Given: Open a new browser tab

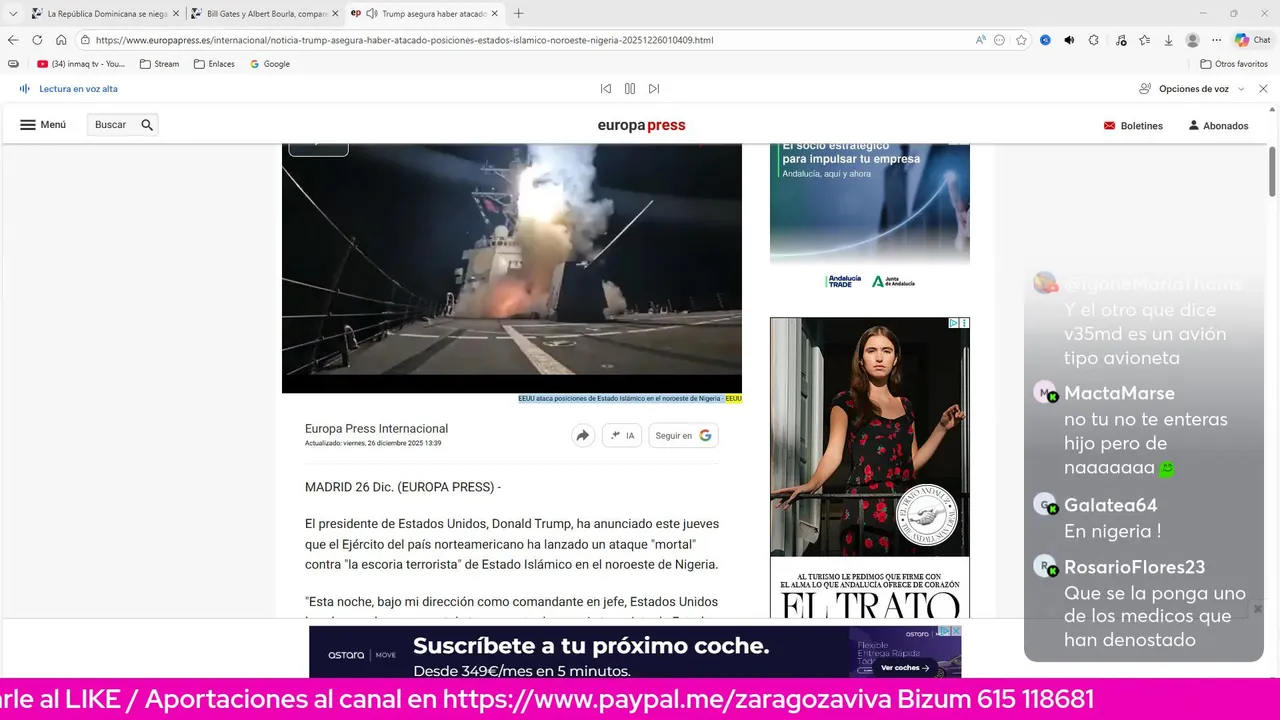Looking at the screenshot, I should click(x=518, y=14).
